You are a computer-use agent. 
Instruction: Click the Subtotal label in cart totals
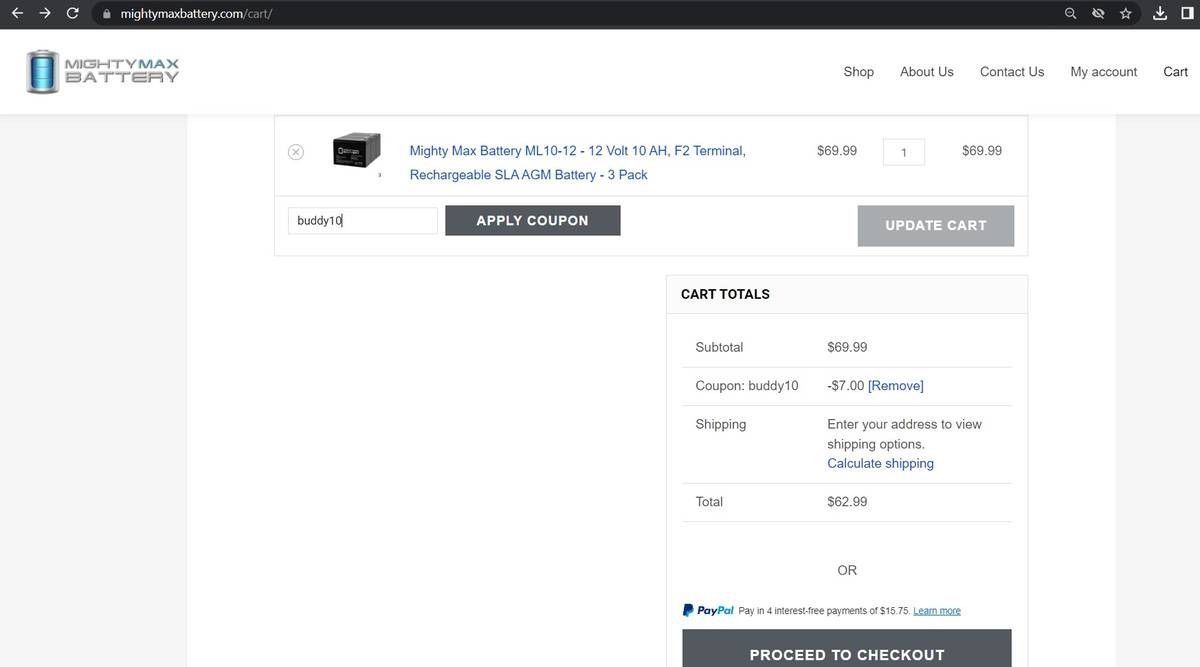(x=719, y=348)
